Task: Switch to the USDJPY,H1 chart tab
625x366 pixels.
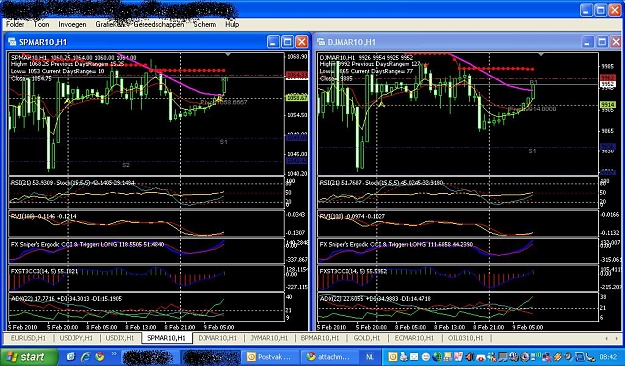Action: 76,338
